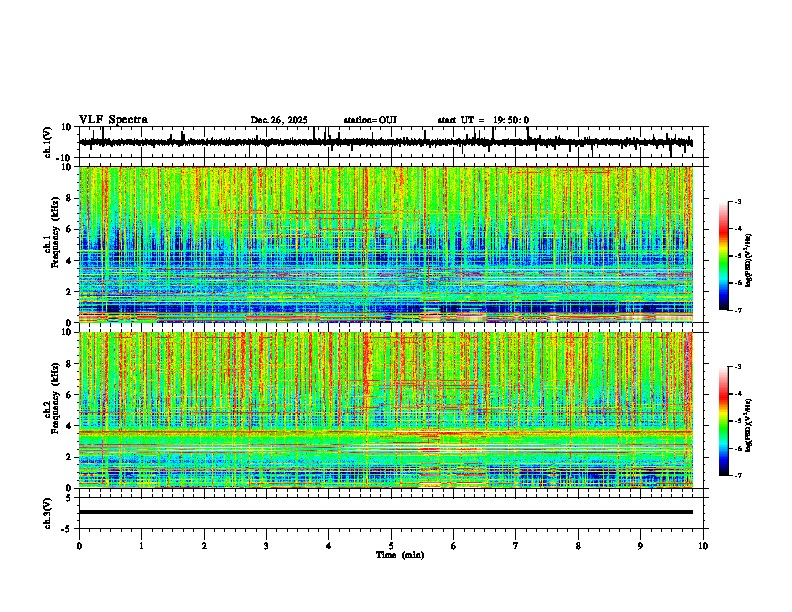Click the "VLF Spectra" title text
The image size is (792, 612).
(113, 120)
